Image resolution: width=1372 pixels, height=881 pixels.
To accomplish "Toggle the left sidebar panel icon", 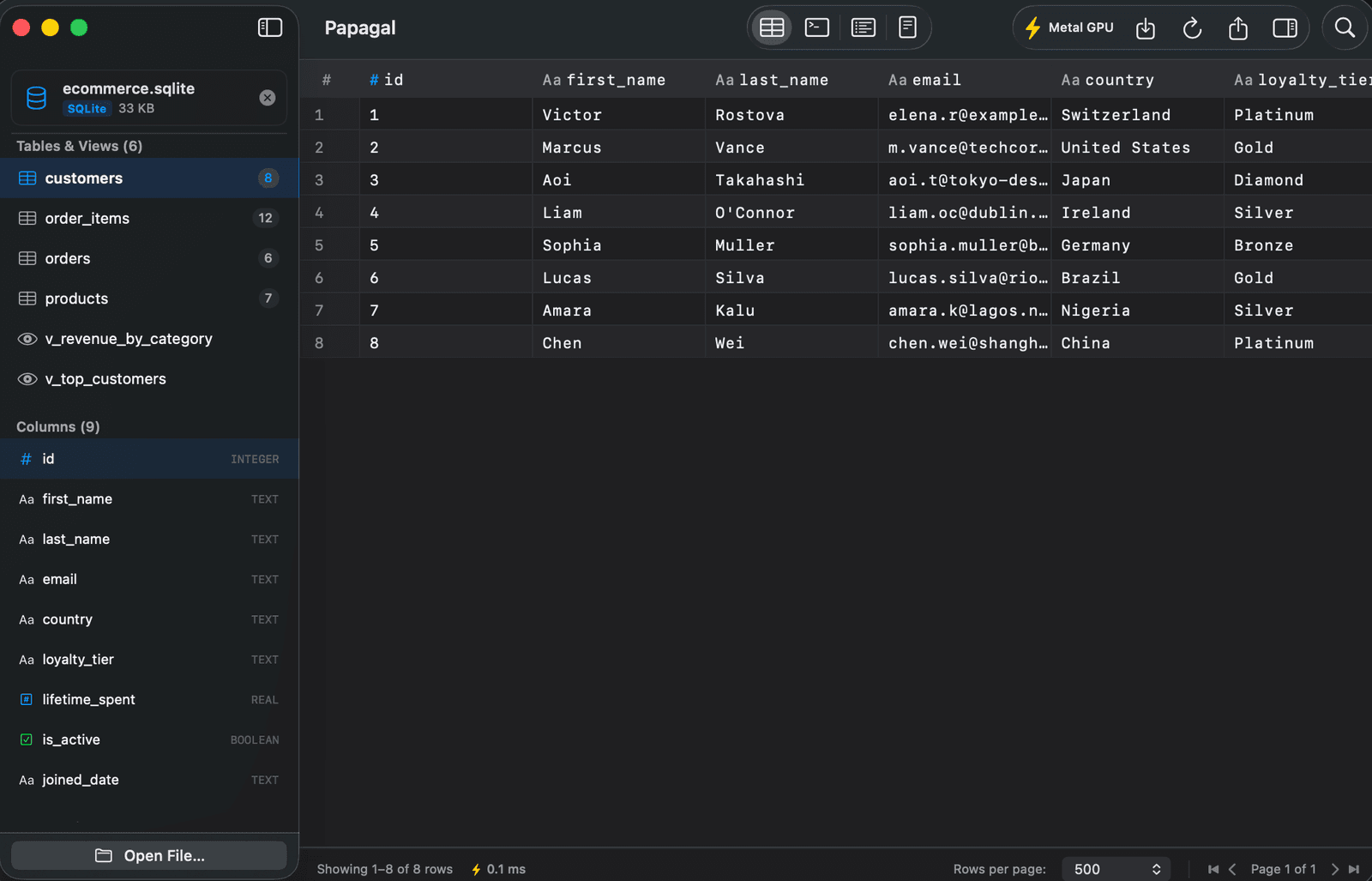I will 270,27.
